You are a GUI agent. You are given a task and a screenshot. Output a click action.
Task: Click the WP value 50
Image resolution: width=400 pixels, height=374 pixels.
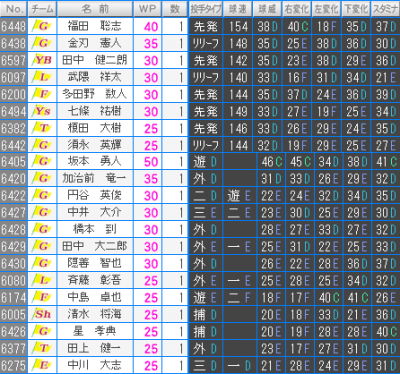tap(151, 162)
